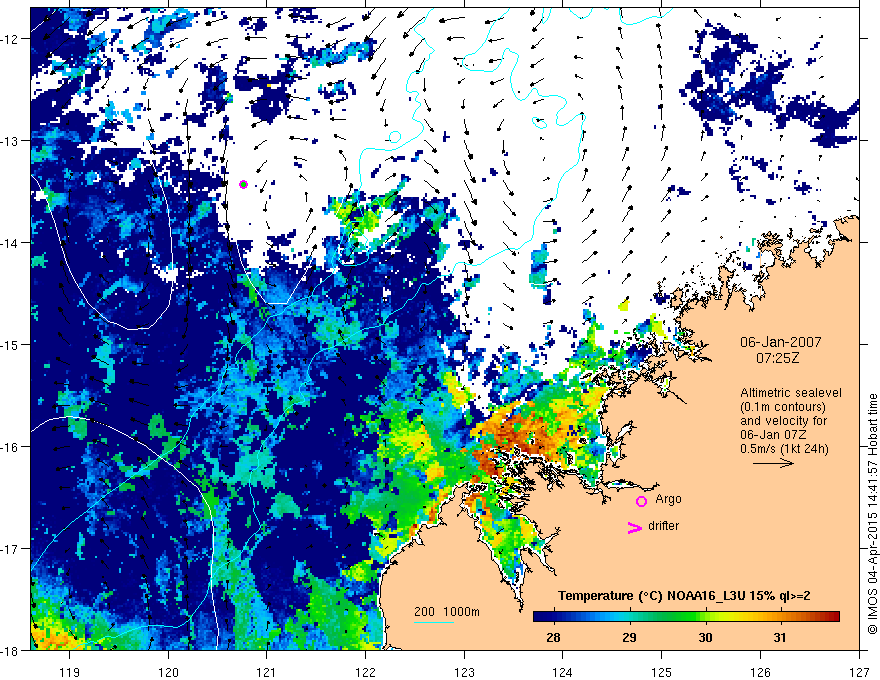The width and height of the screenshot is (880, 680).
Task: Click the 29 value on temperature scale
Action: (x=629, y=637)
